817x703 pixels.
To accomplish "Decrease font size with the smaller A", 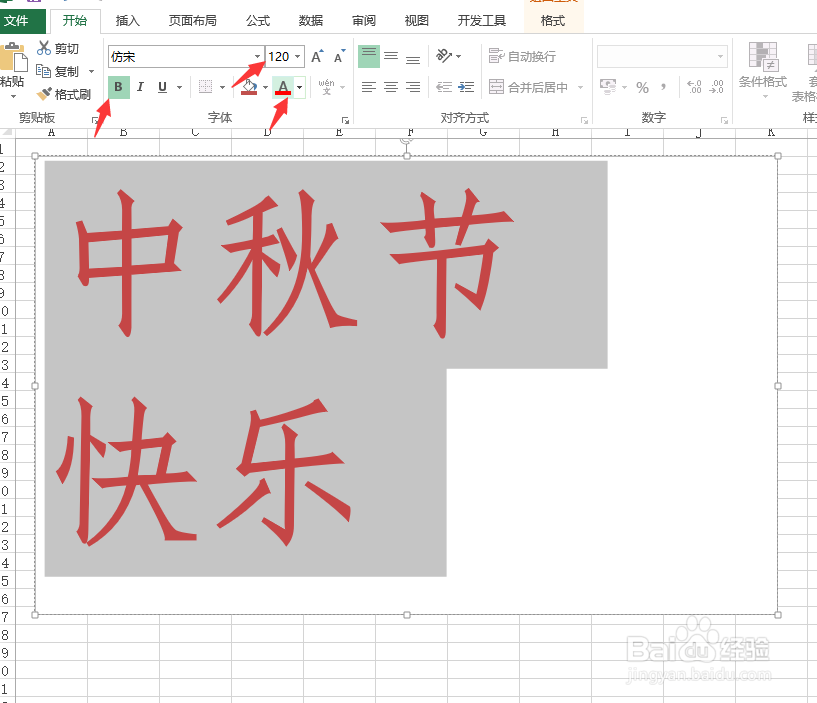I will [x=339, y=56].
